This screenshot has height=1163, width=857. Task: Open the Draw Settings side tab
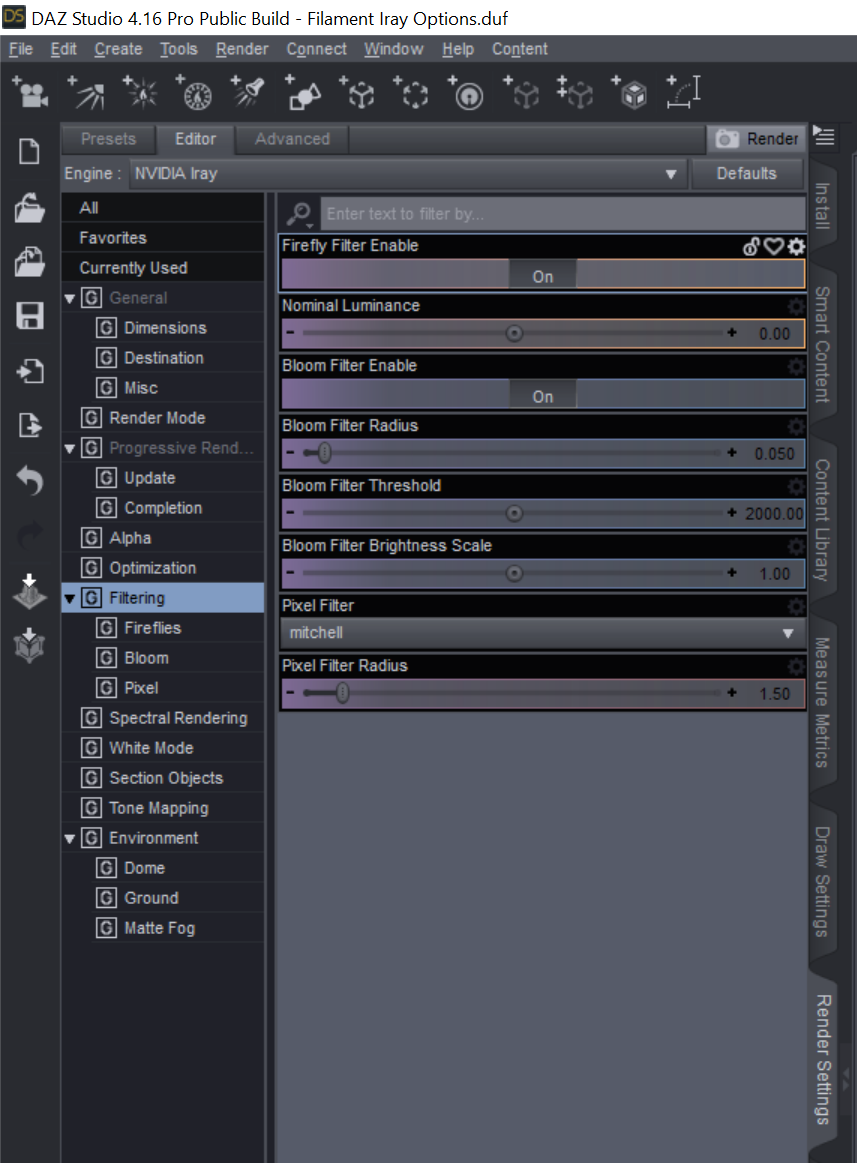(x=822, y=881)
